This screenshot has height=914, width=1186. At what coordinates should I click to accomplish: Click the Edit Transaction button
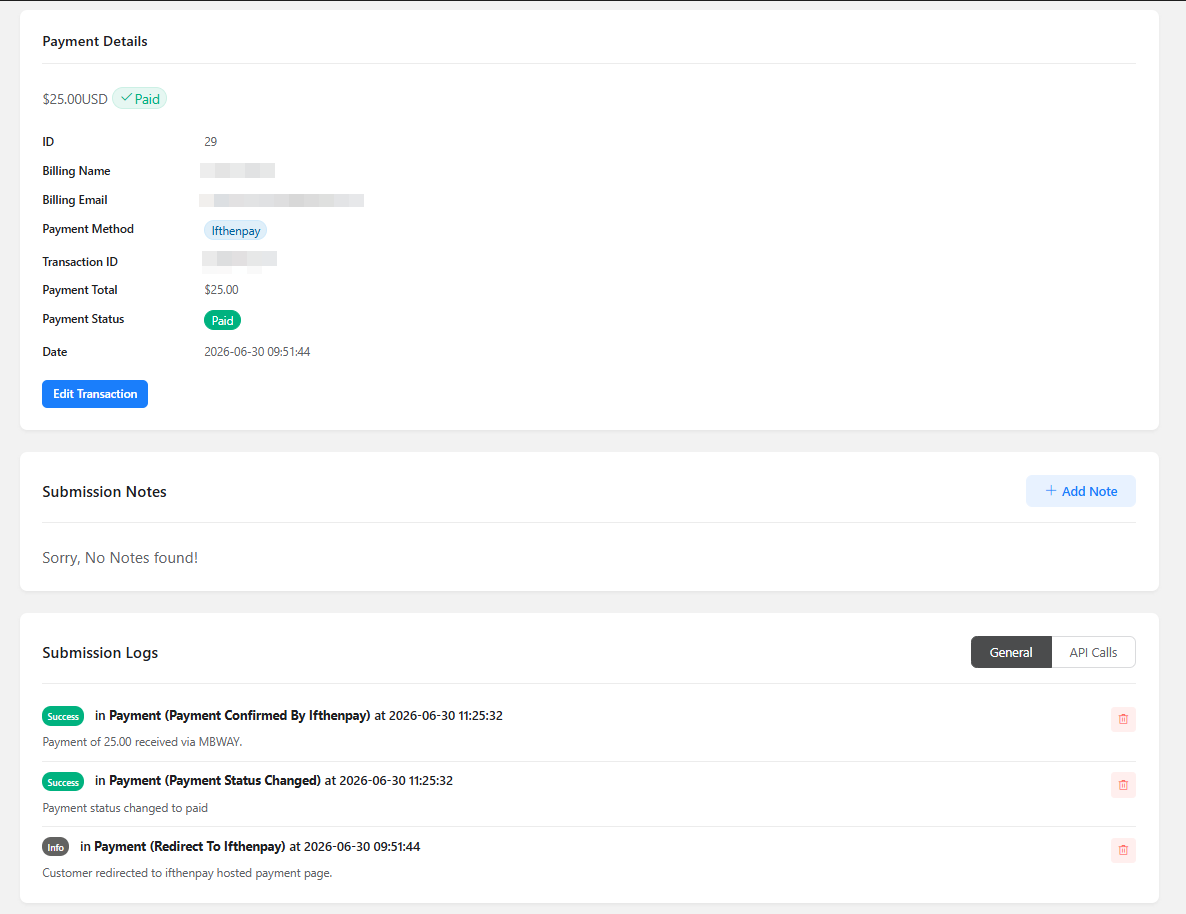[95, 393]
